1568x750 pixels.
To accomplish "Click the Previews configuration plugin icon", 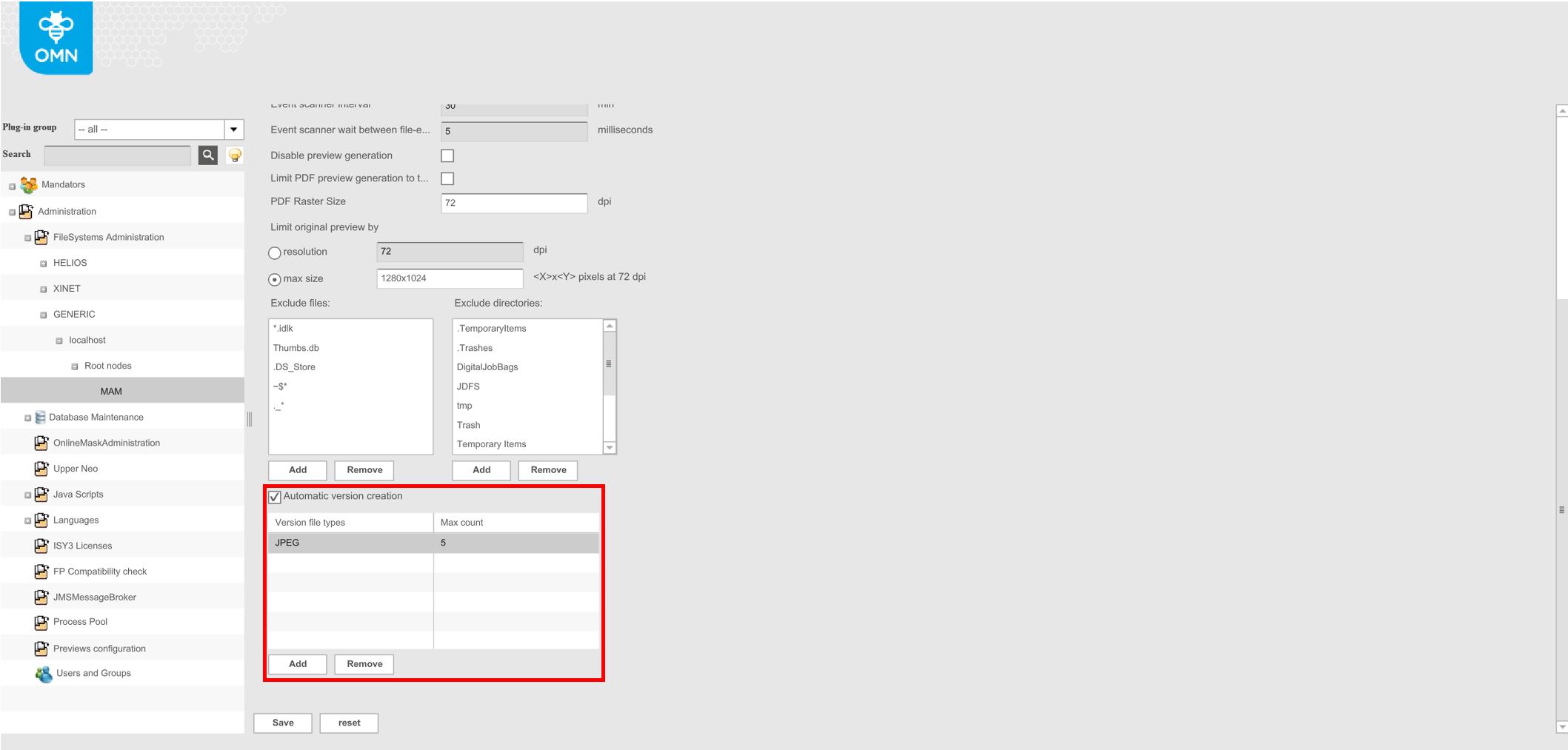I will (41, 648).
